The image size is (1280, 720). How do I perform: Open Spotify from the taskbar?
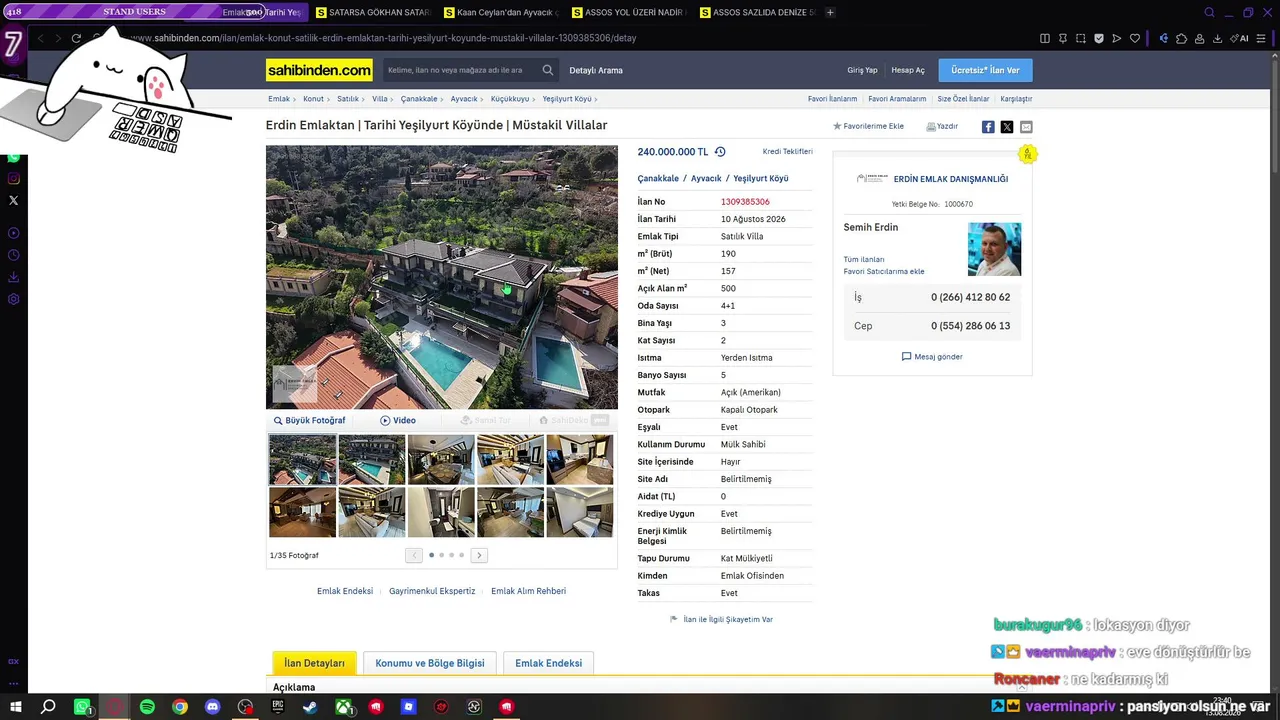click(x=147, y=707)
